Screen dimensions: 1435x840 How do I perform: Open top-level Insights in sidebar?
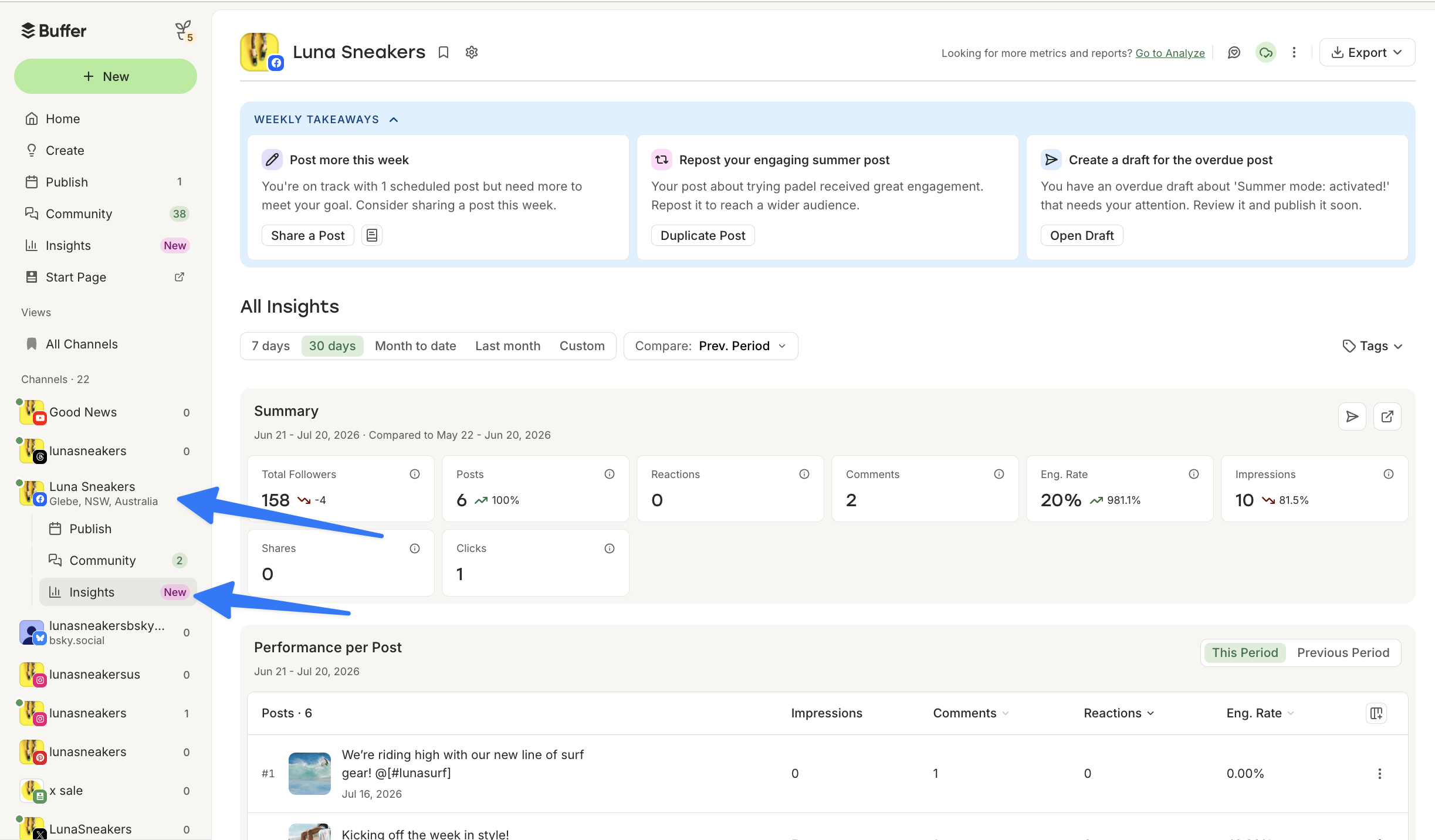[x=106, y=245]
